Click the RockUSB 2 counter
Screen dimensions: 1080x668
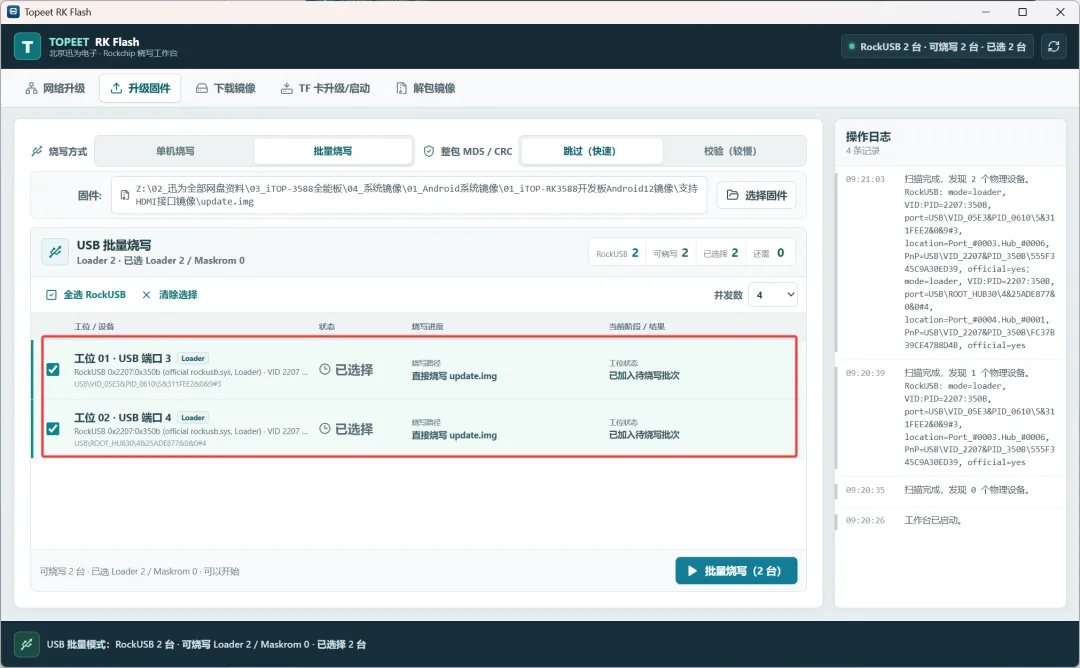point(617,253)
